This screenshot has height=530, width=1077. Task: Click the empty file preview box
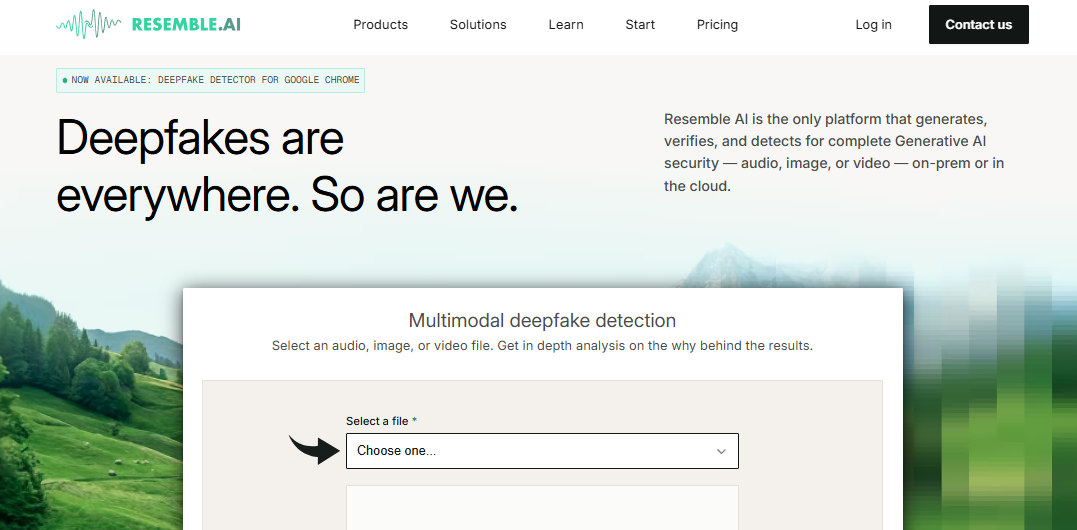pyautogui.click(x=542, y=507)
